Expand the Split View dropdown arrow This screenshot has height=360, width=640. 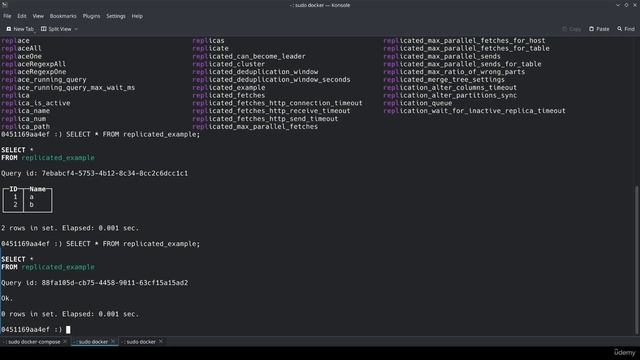point(76,29)
